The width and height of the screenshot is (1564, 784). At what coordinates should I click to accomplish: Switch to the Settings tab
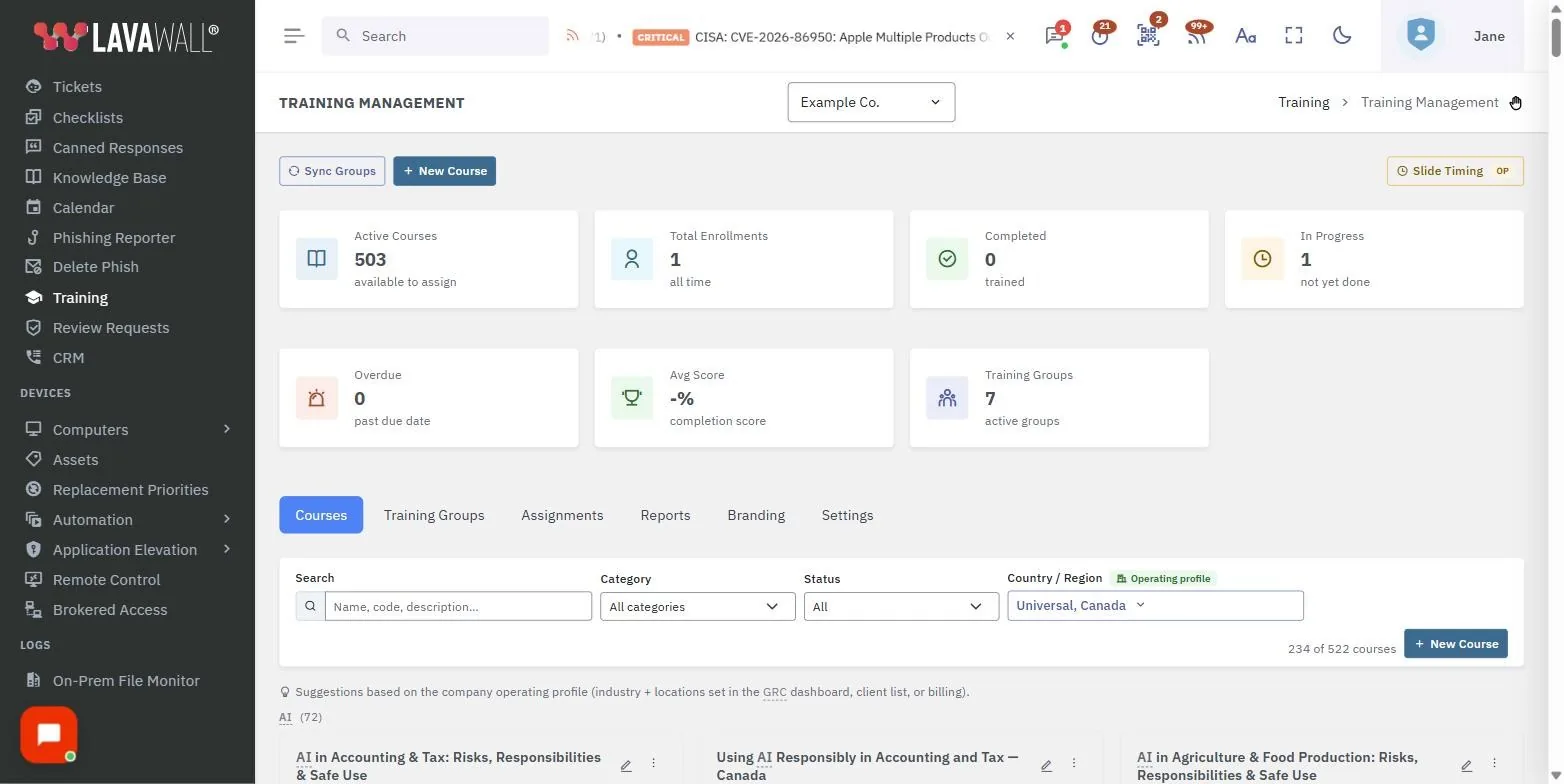847,515
